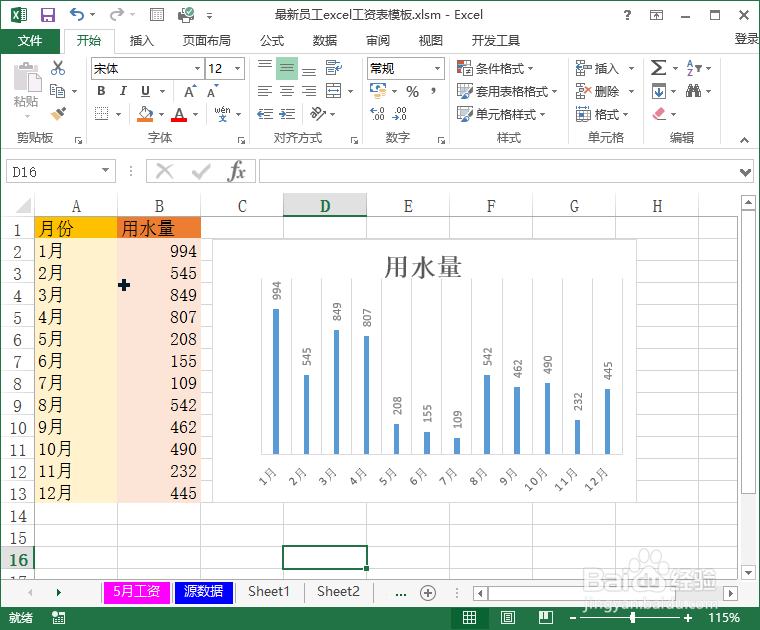This screenshot has height=630, width=760.
Task: Open 单元格样式 cell styles menu
Action: [x=501, y=114]
